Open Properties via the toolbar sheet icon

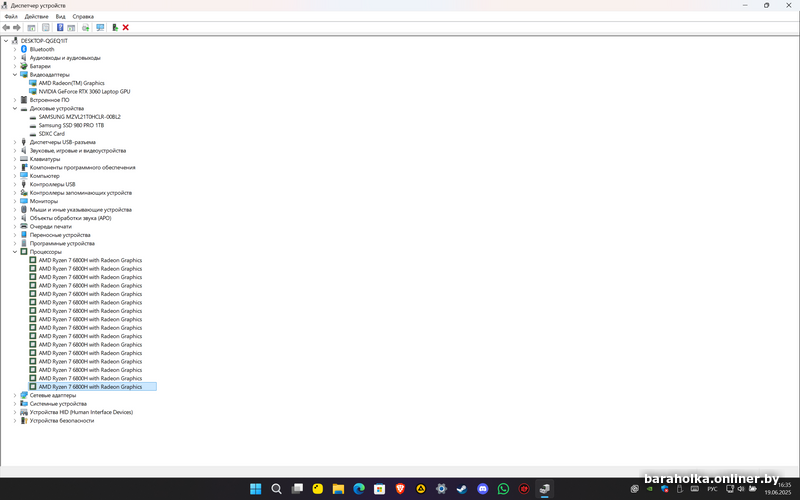45,28
